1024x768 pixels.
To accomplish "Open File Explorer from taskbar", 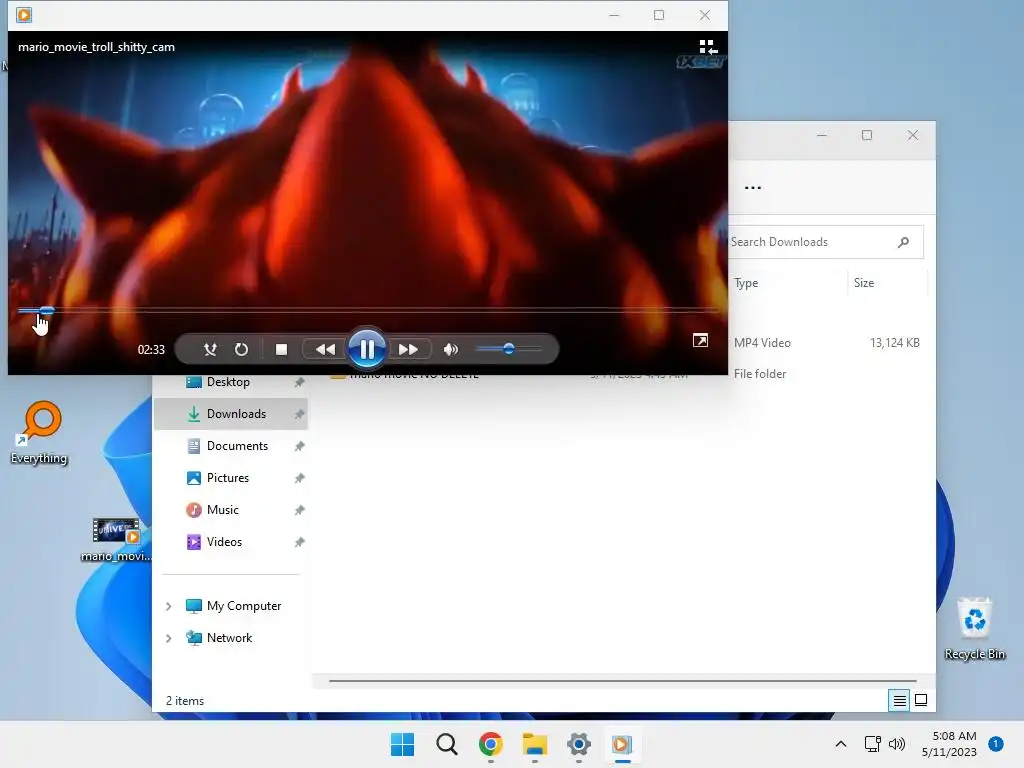I will (x=535, y=744).
